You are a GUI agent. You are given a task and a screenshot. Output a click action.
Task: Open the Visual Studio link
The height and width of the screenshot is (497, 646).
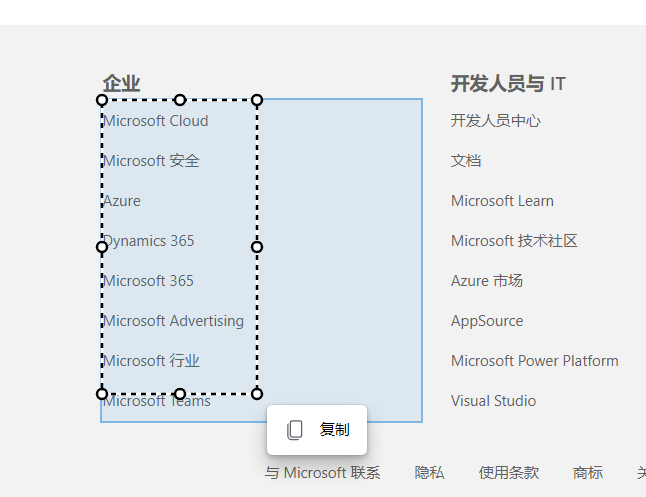[x=493, y=401]
